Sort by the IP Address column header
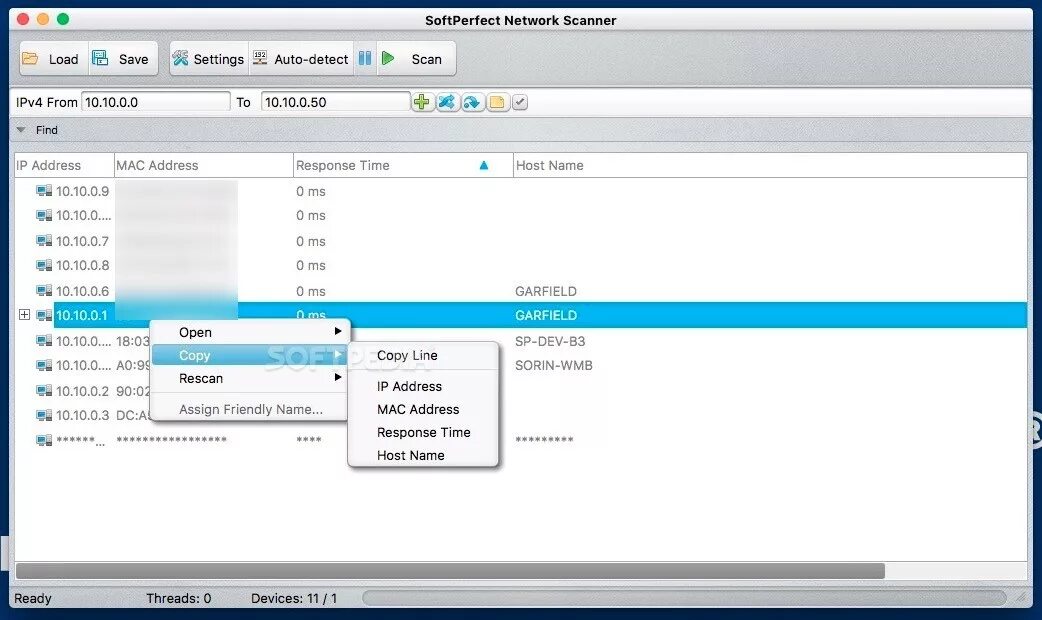Screen dimensions: 1042x620 tap(64, 165)
